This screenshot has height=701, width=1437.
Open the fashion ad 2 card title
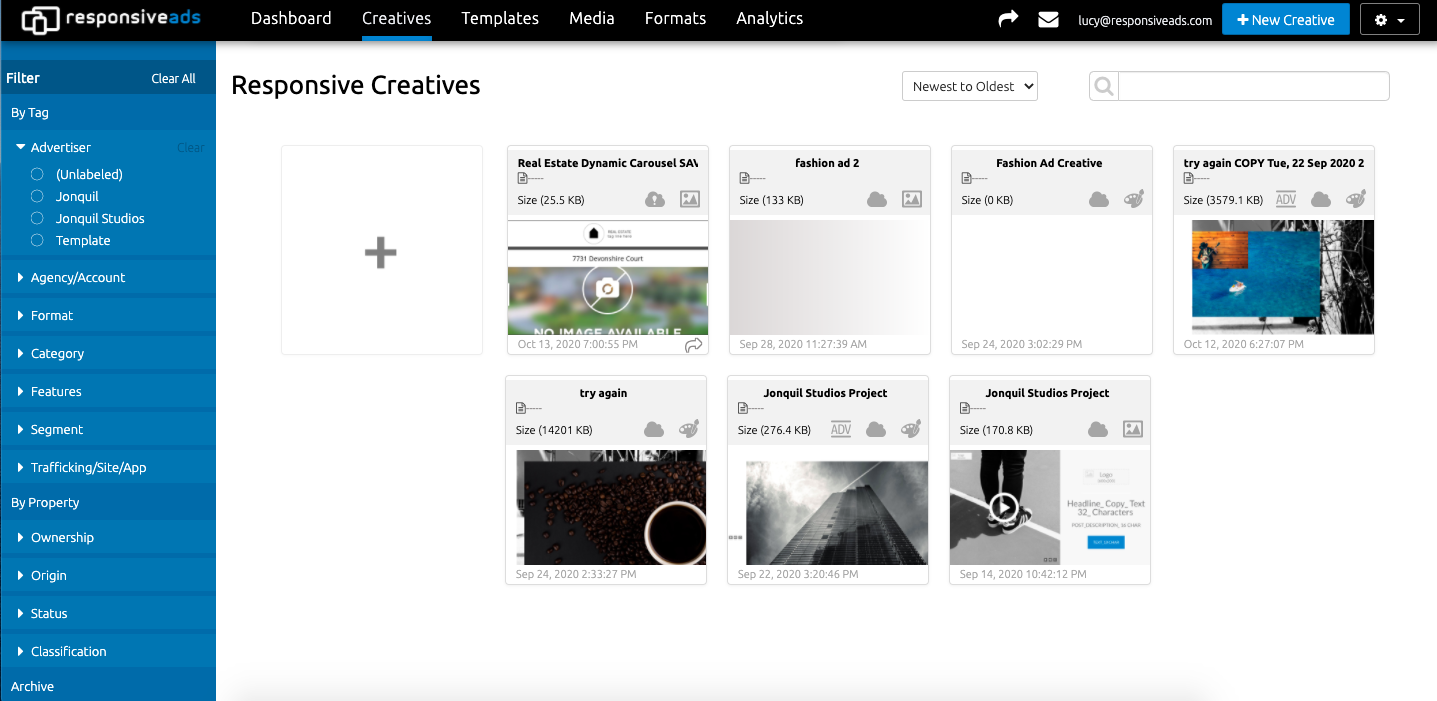click(827, 163)
